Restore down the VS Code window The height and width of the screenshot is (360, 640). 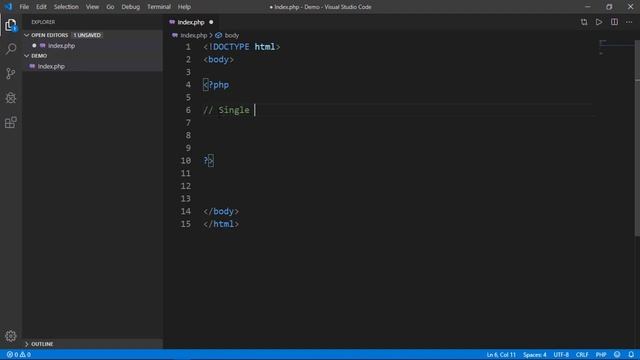pos(609,7)
